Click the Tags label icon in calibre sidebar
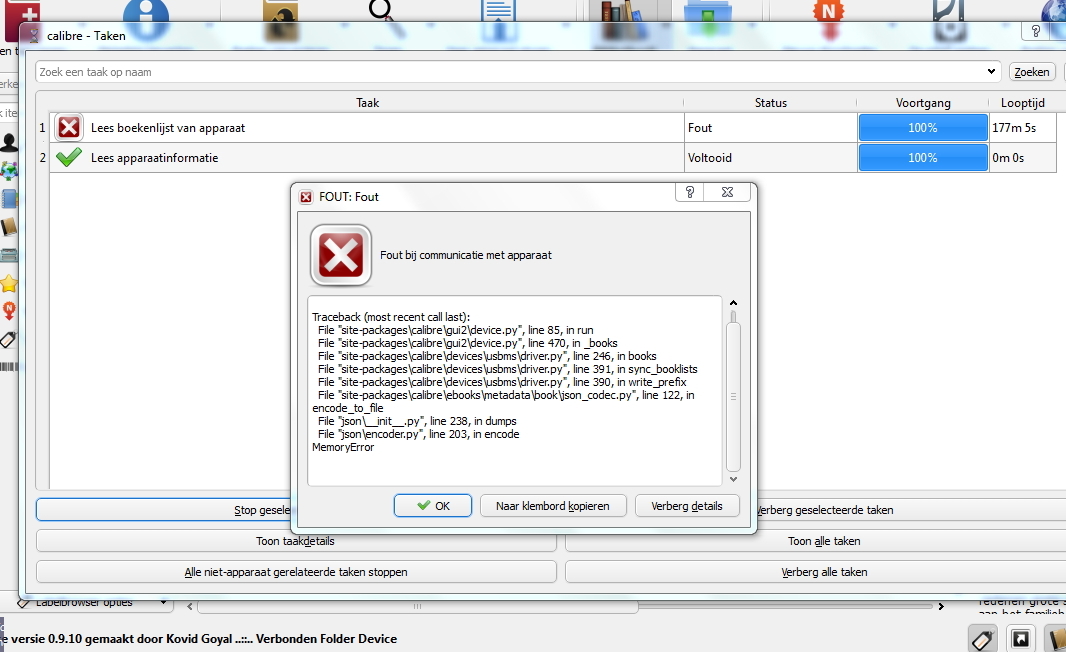The image size is (1066, 652). (x=7, y=339)
